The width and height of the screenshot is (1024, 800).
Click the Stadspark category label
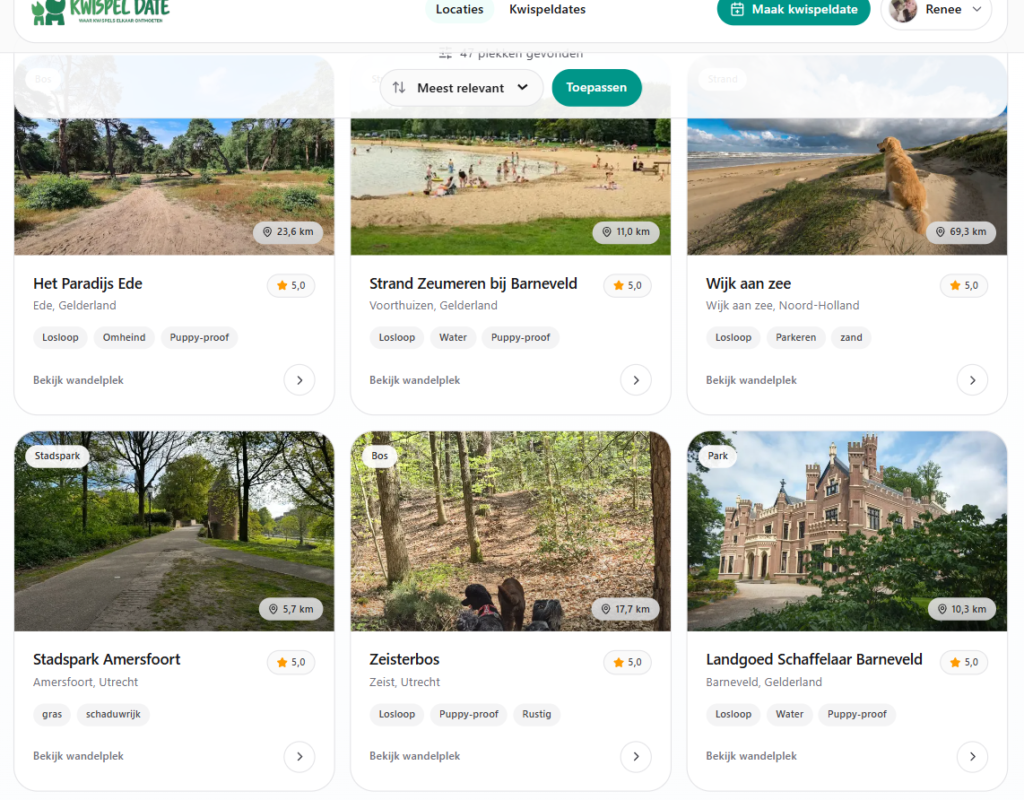pos(57,456)
